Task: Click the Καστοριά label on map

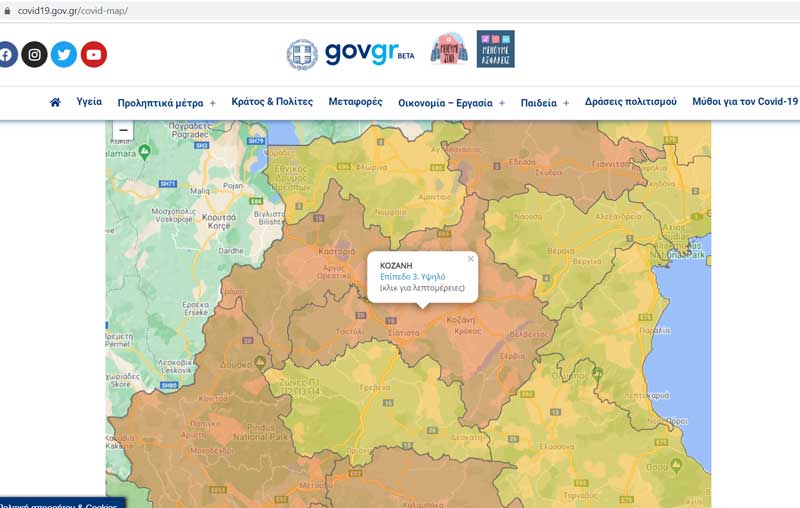Action: click(336, 251)
